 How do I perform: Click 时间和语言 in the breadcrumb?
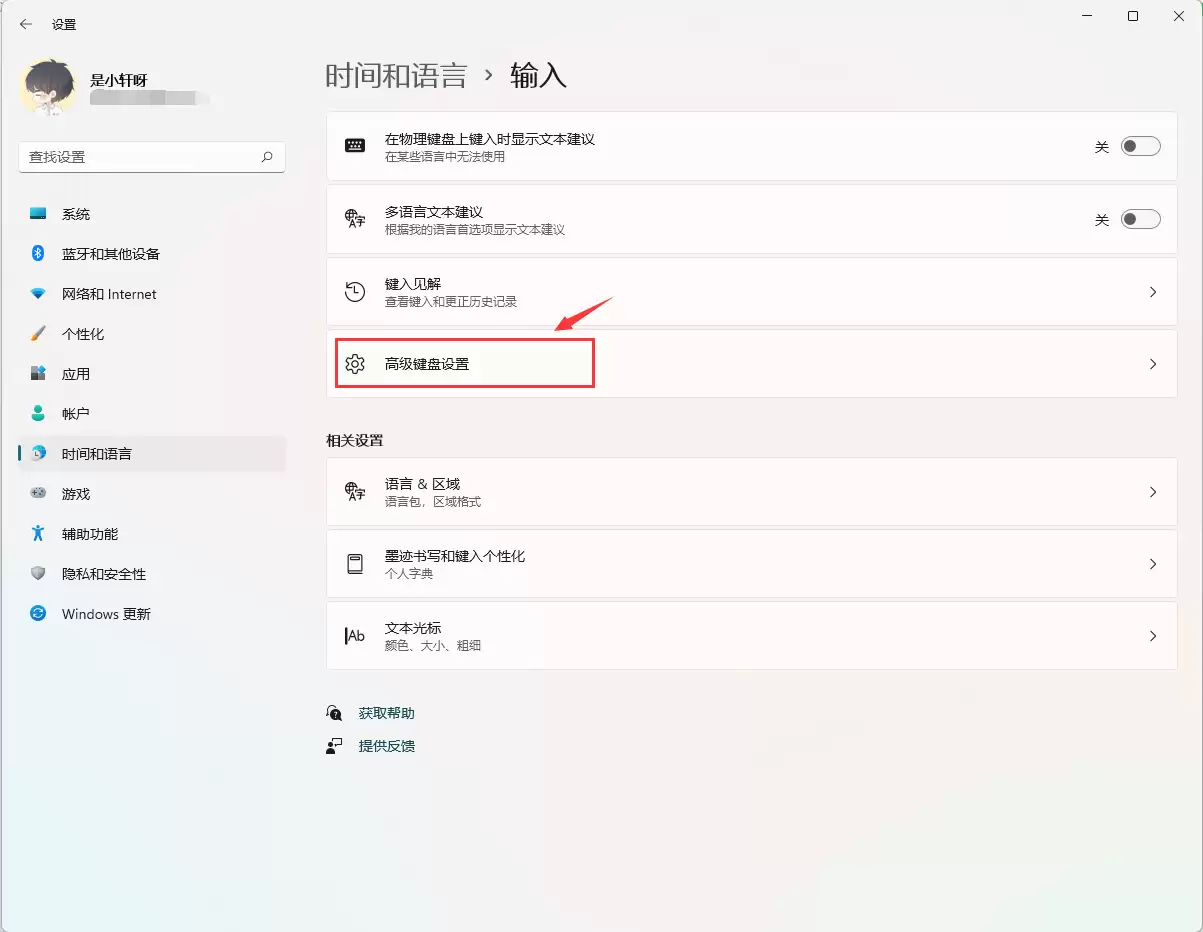click(397, 75)
